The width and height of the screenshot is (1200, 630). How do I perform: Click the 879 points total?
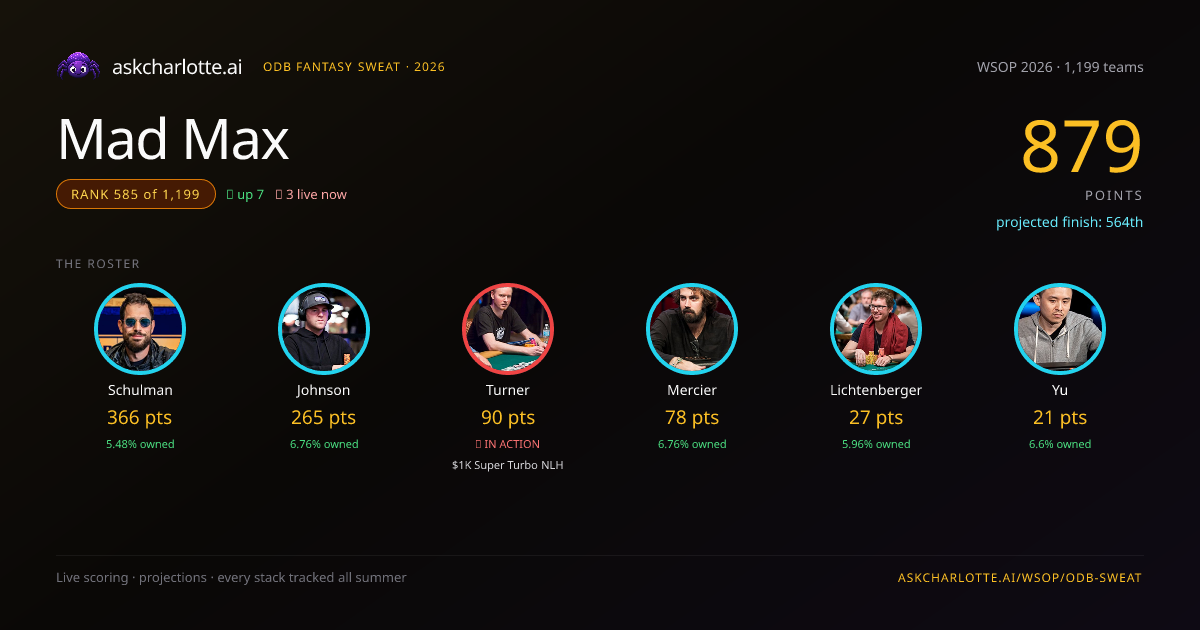(x=1082, y=147)
